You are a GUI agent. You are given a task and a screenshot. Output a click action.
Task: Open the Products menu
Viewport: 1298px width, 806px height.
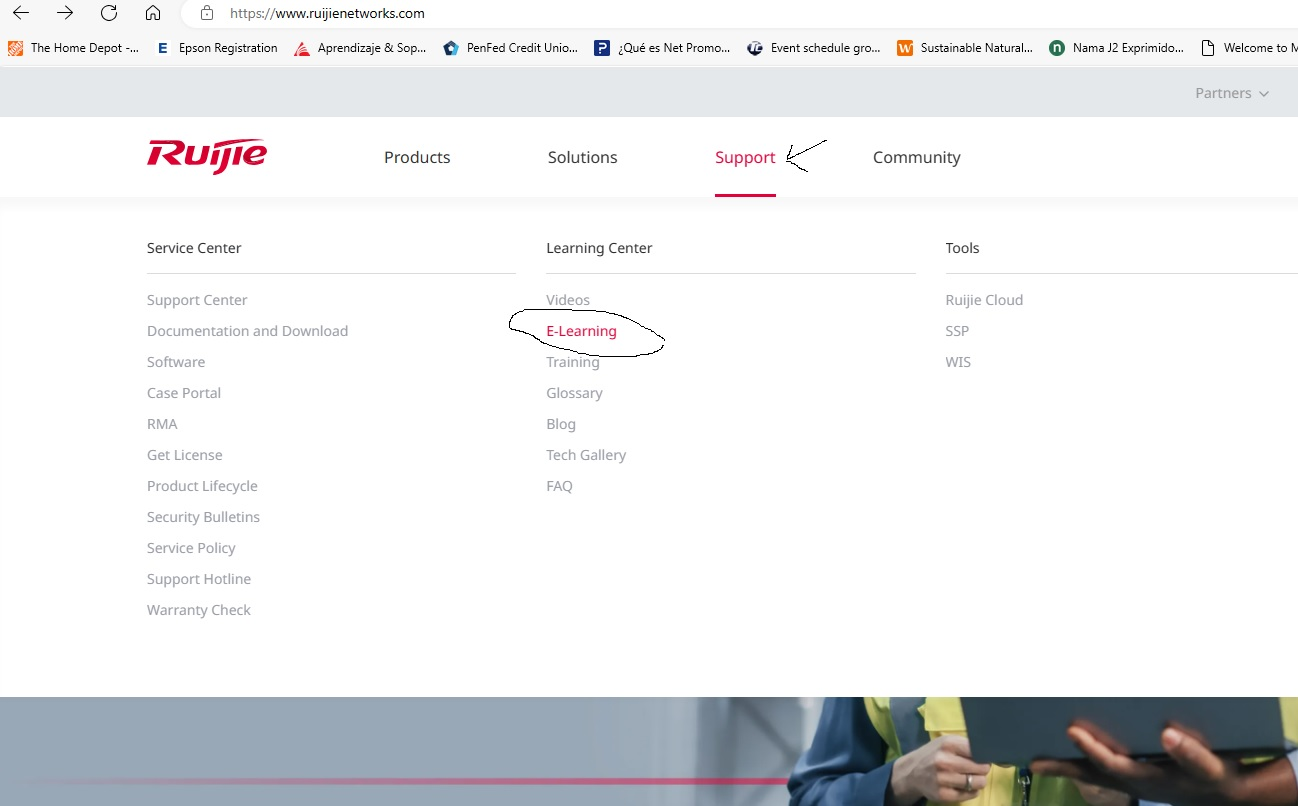tap(417, 157)
